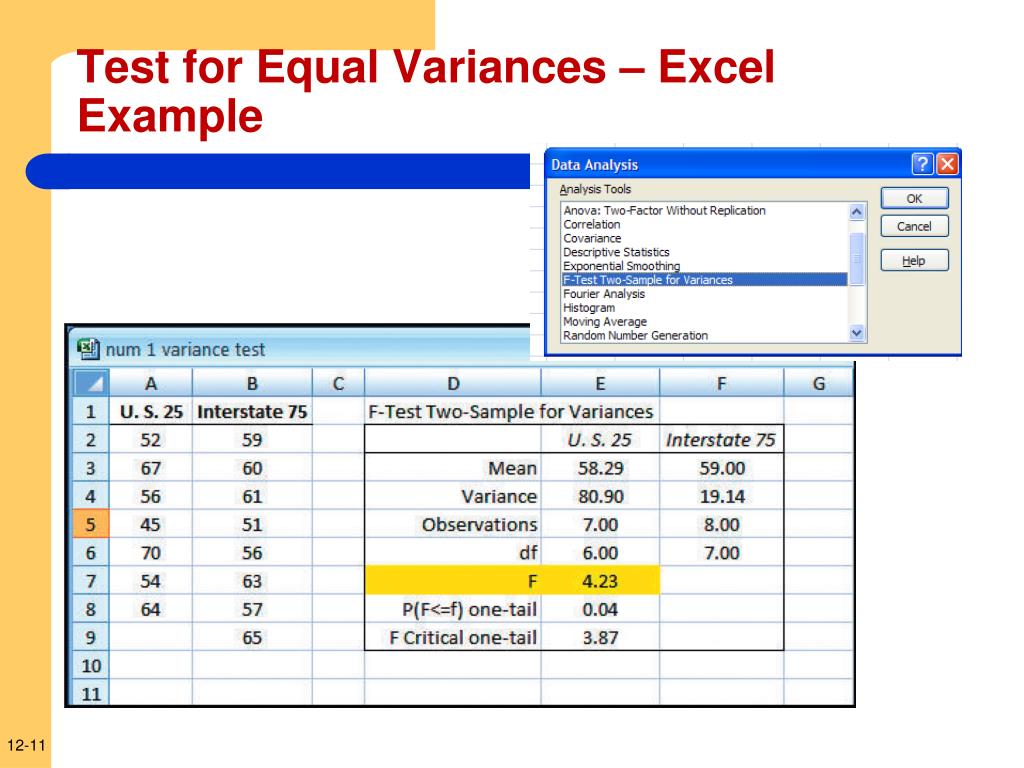
Task: Click mean value 58.29
Action: coord(600,468)
